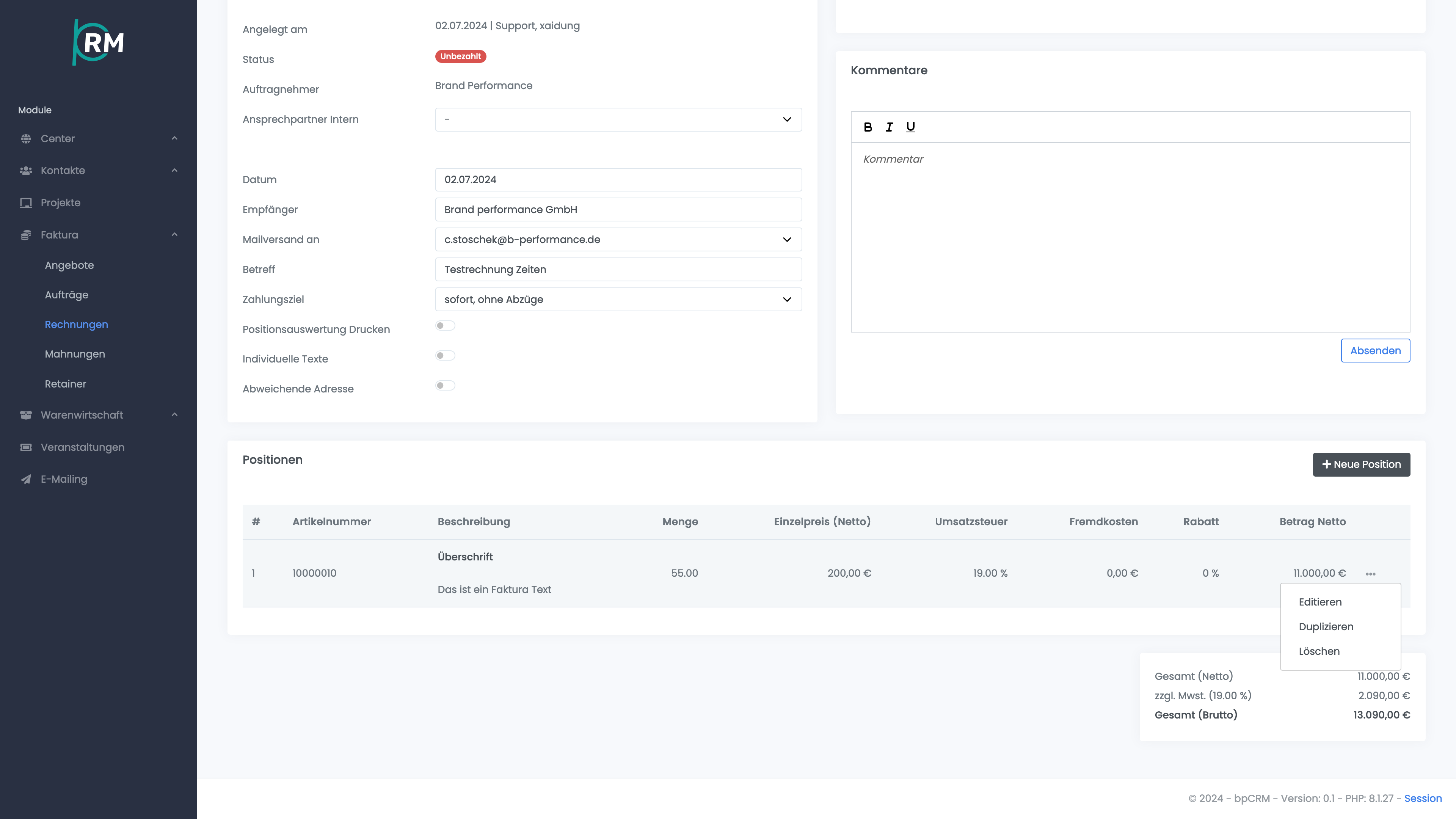Click the 2.090,00 € Mwst. amount
1456x819 pixels.
click(1384, 696)
